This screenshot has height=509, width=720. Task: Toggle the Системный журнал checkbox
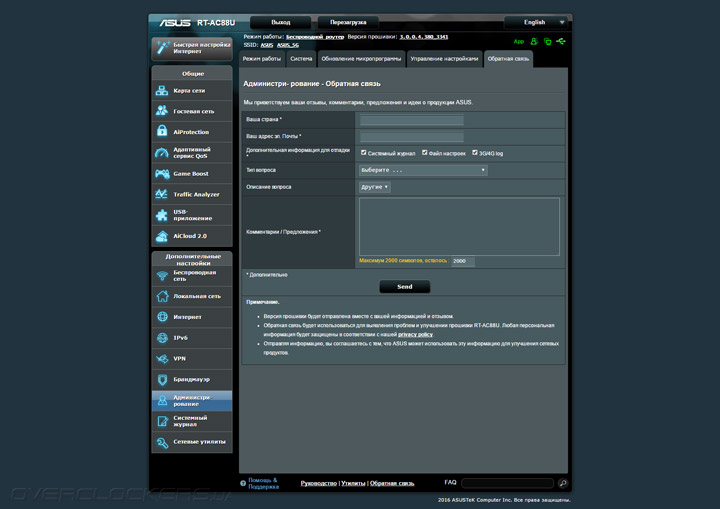pos(364,153)
